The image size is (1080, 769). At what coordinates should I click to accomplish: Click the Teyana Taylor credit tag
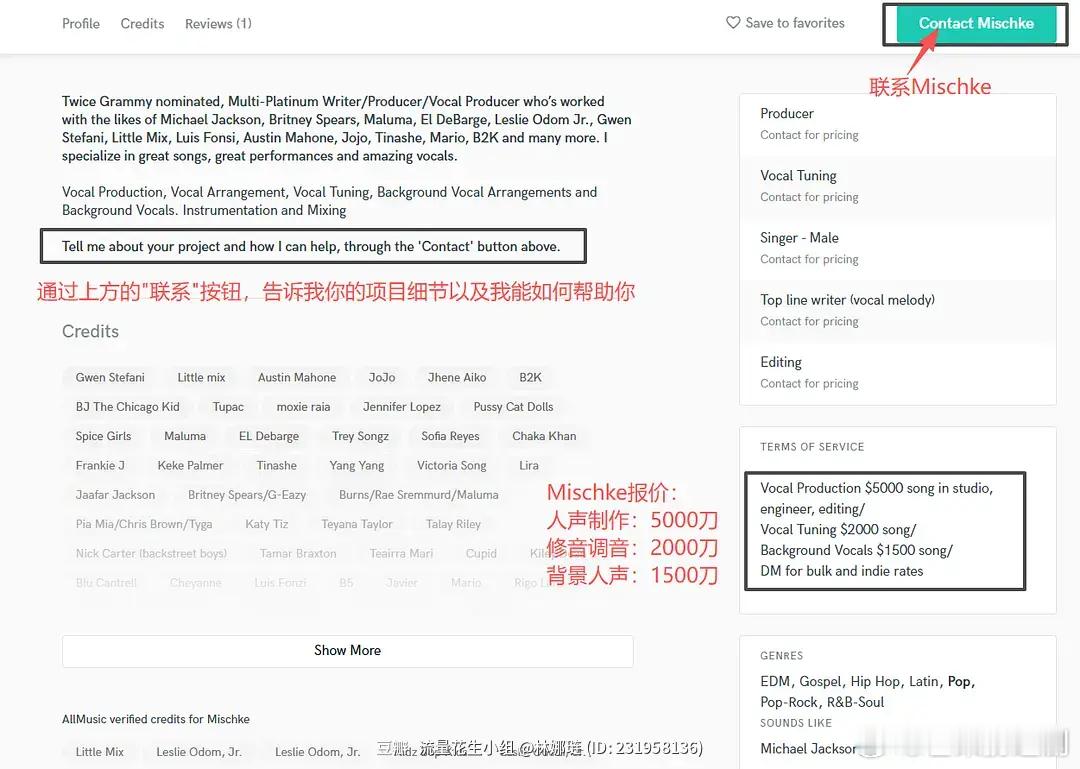pyautogui.click(x=357, y=524)
